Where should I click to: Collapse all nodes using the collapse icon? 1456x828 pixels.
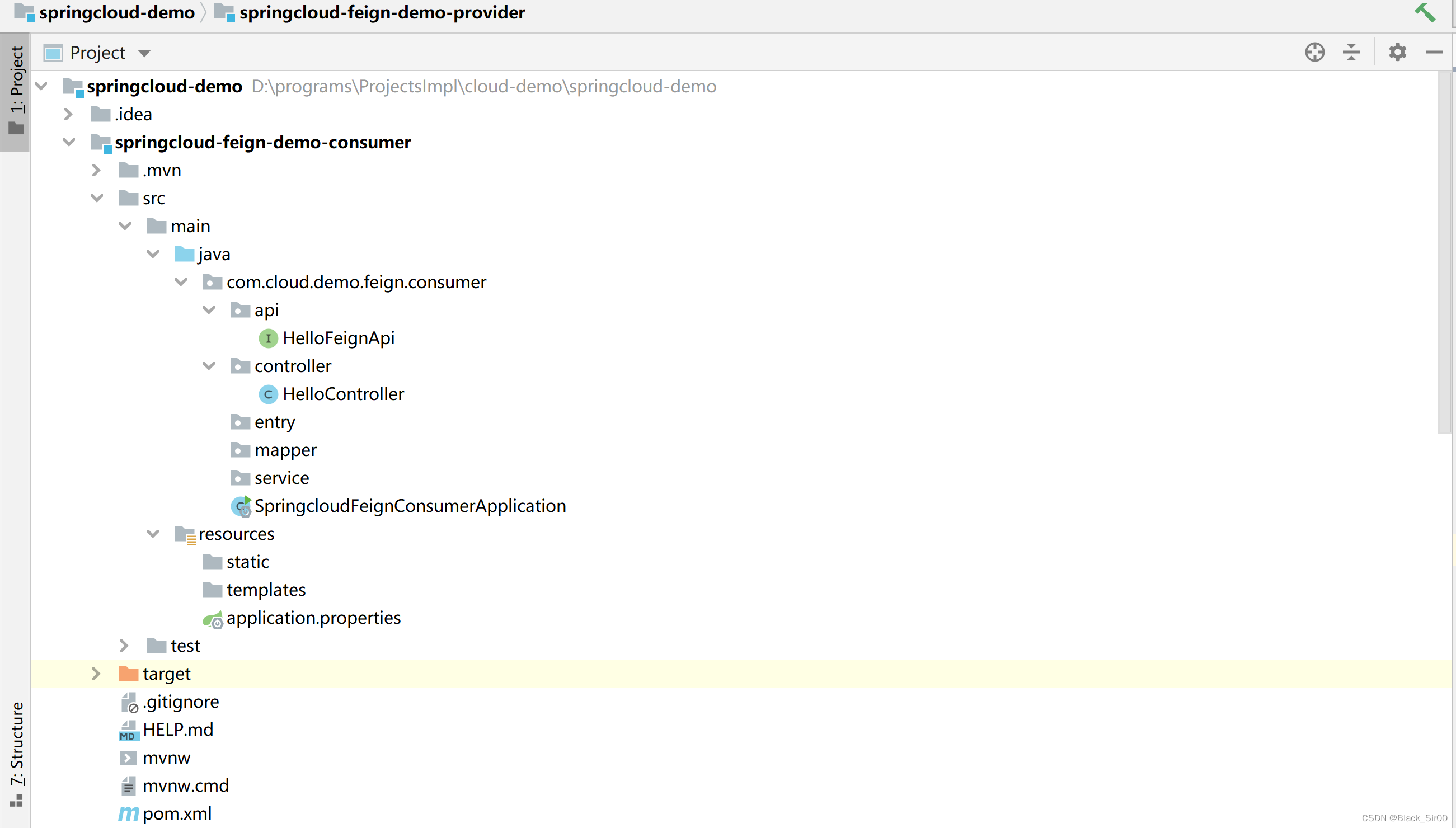click(1351, 51)
